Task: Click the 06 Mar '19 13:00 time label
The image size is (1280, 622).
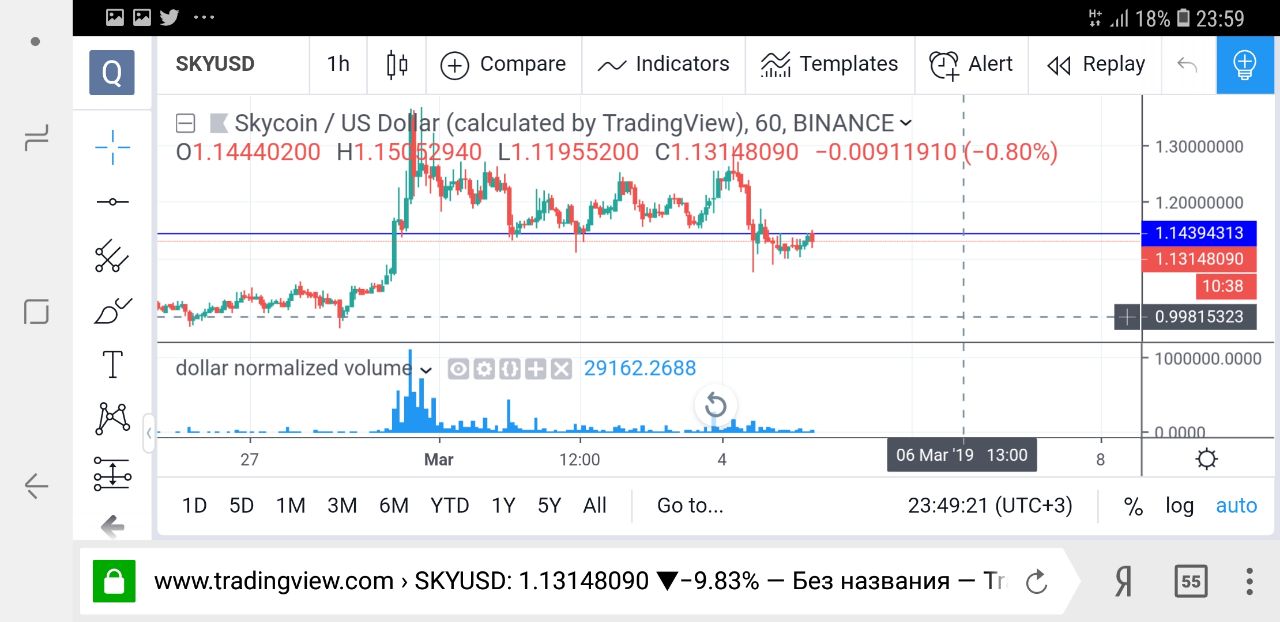Action: 962,455
